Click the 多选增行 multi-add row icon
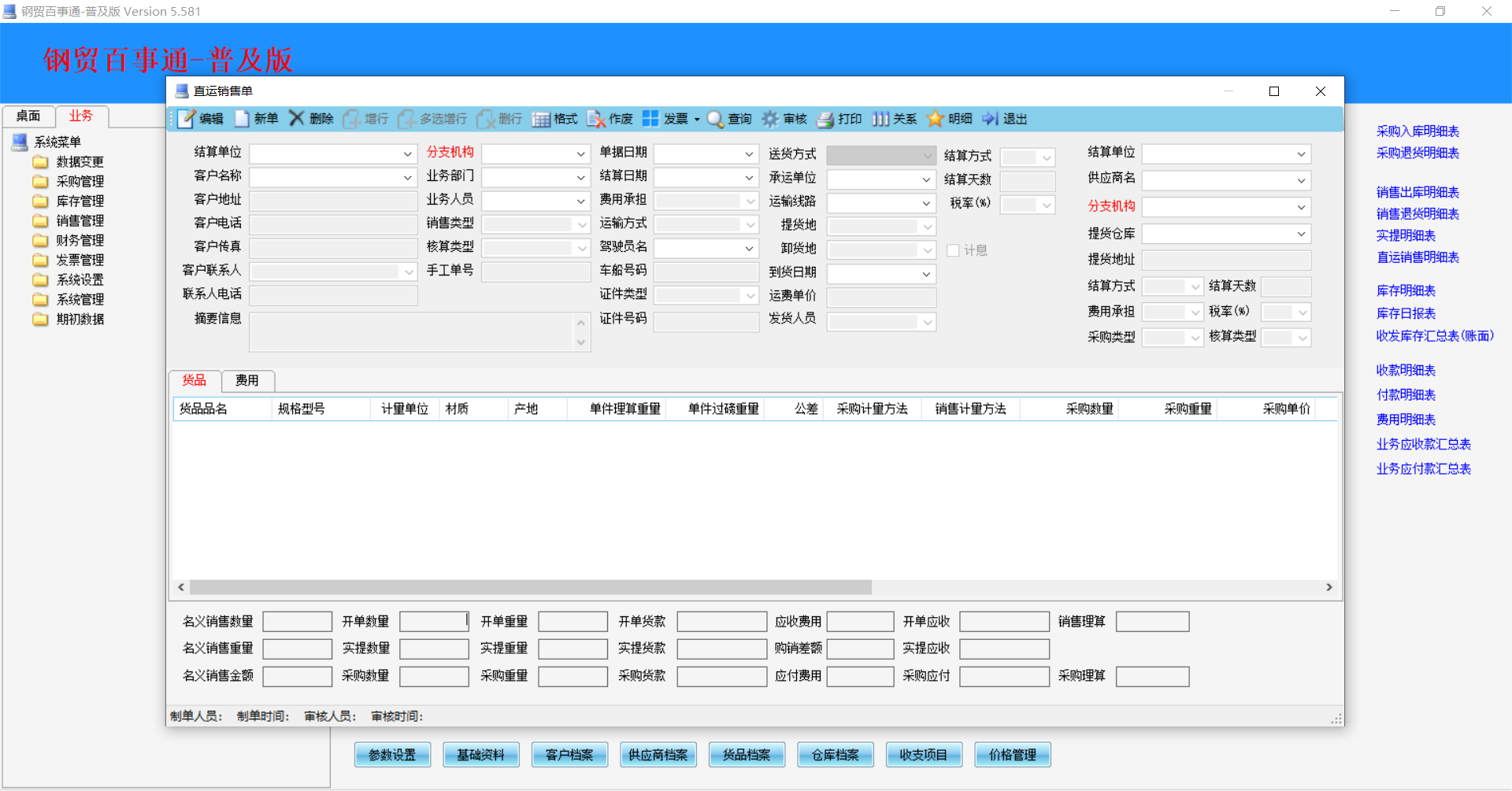1512x791 pixels. tap(432, 119)
